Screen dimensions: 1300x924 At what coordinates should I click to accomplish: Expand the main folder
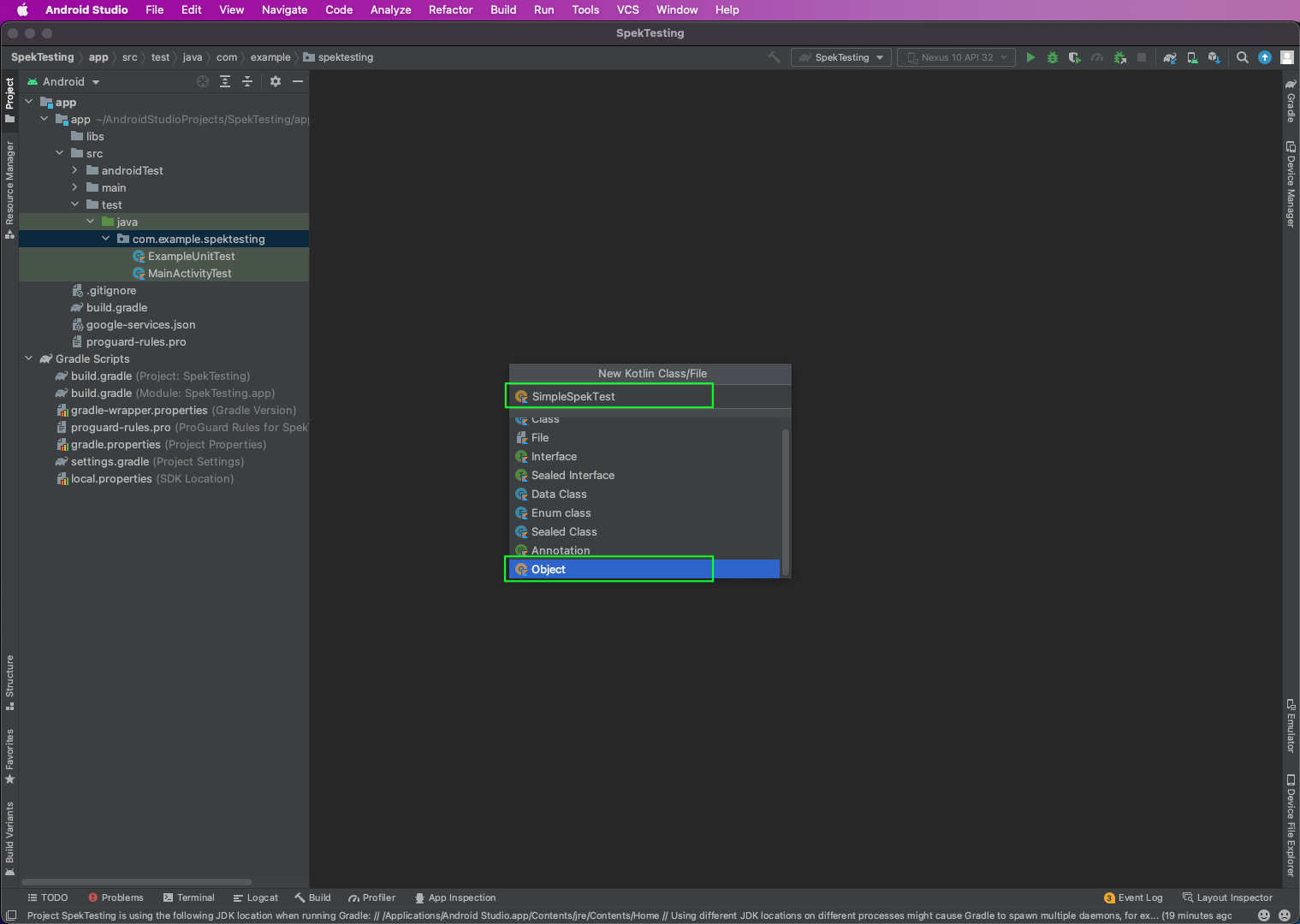(x=75, y=187)
